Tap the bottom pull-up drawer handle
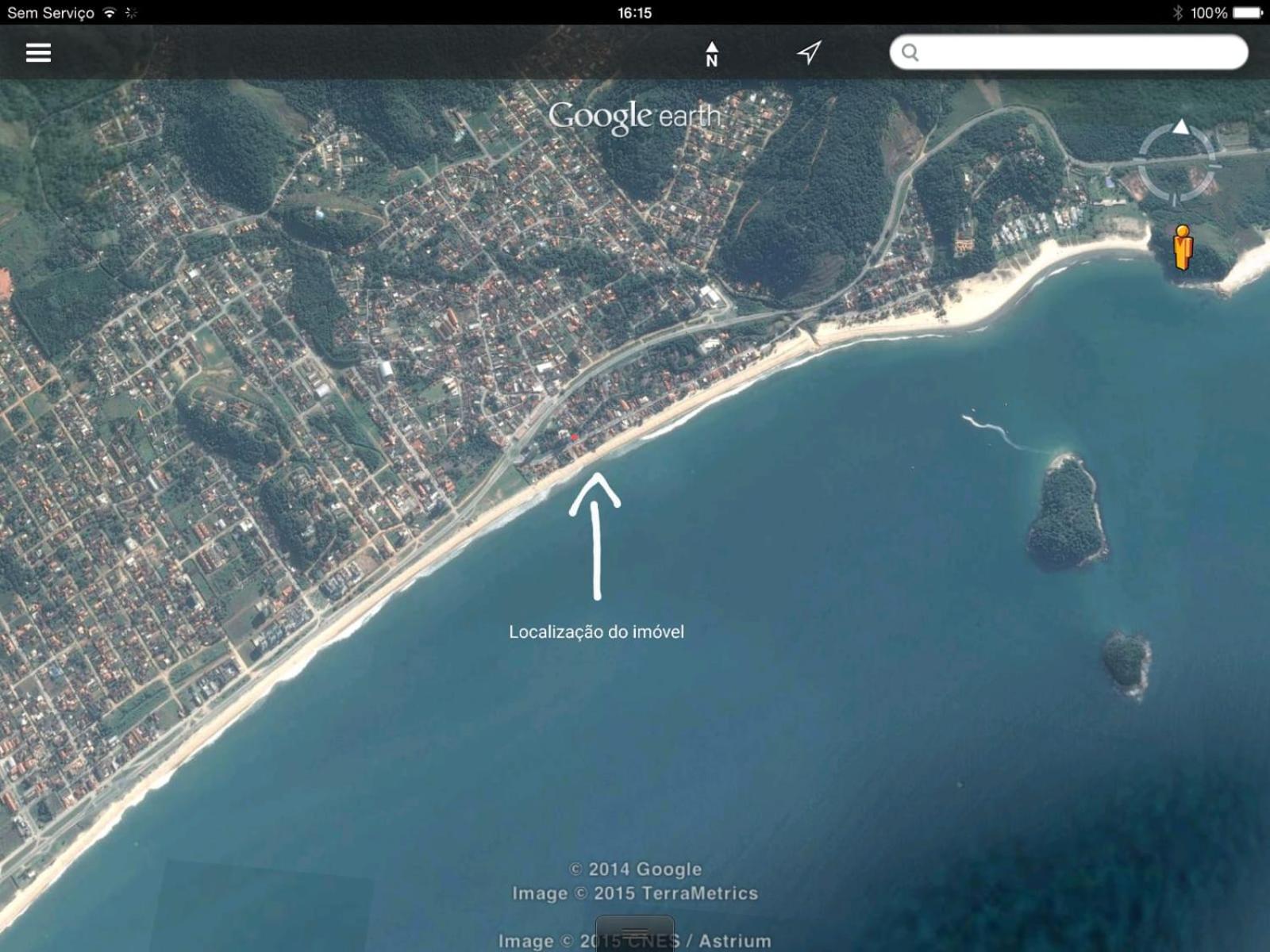1270x952 pixels. pos(635,934)
